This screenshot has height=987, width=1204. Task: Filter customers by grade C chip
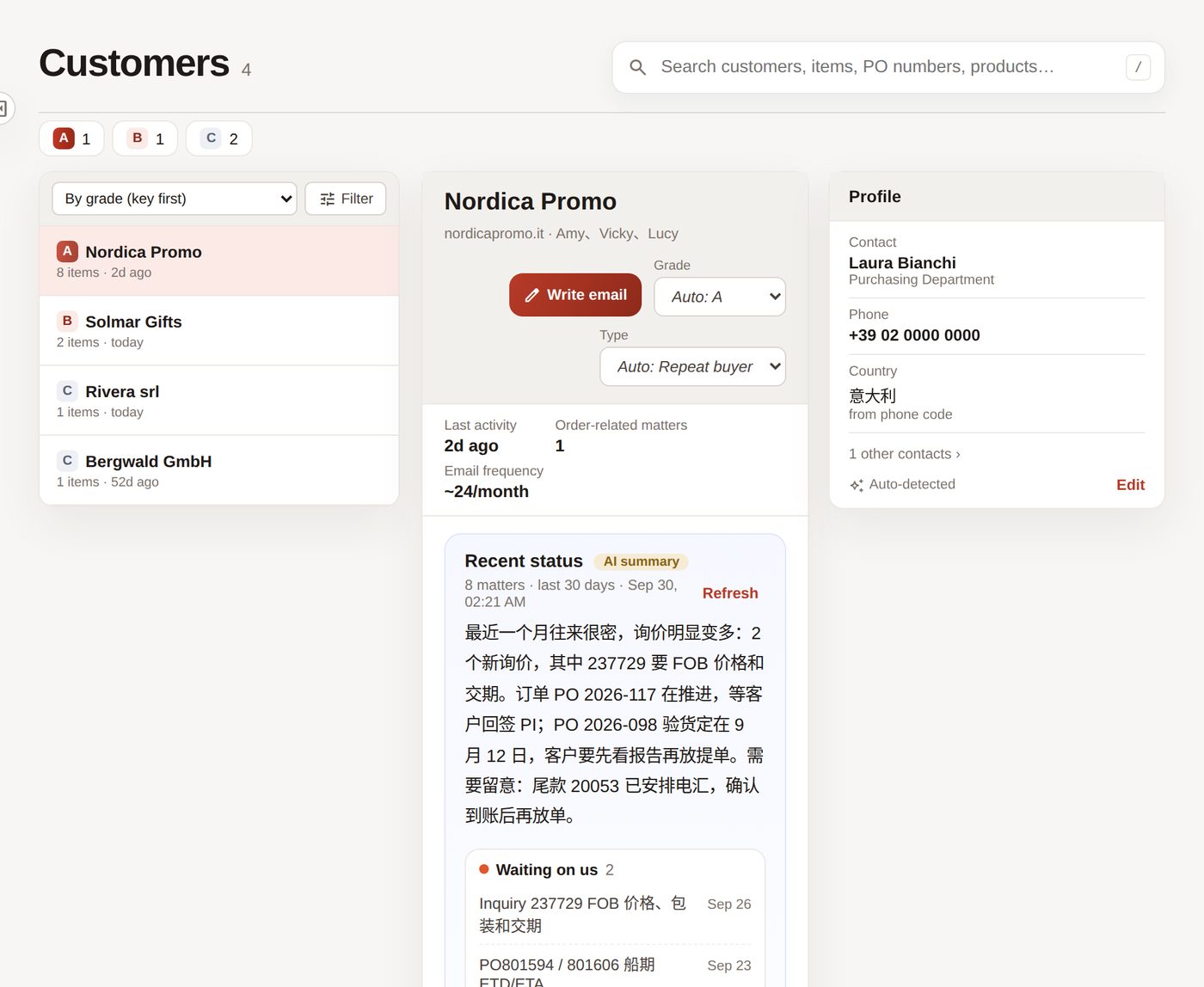pyautogui.click(x=219, y=138)
